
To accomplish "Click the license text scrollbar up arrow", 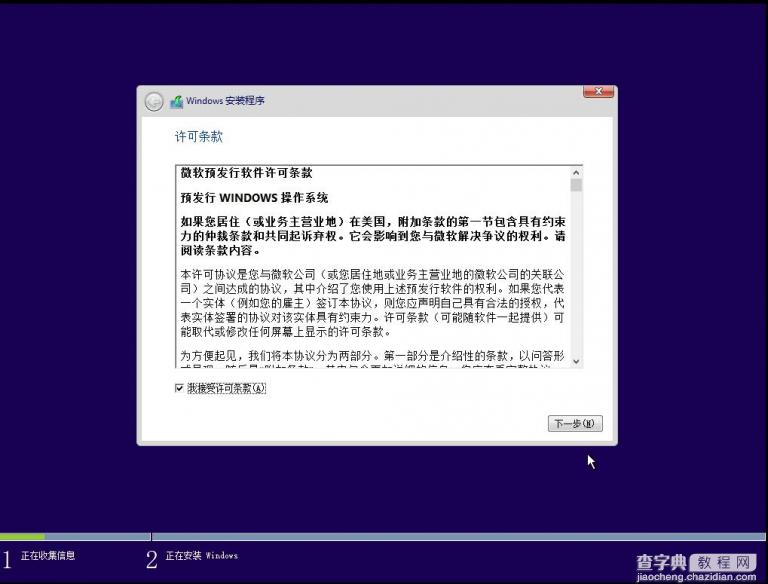I will [x=576, y=173].
